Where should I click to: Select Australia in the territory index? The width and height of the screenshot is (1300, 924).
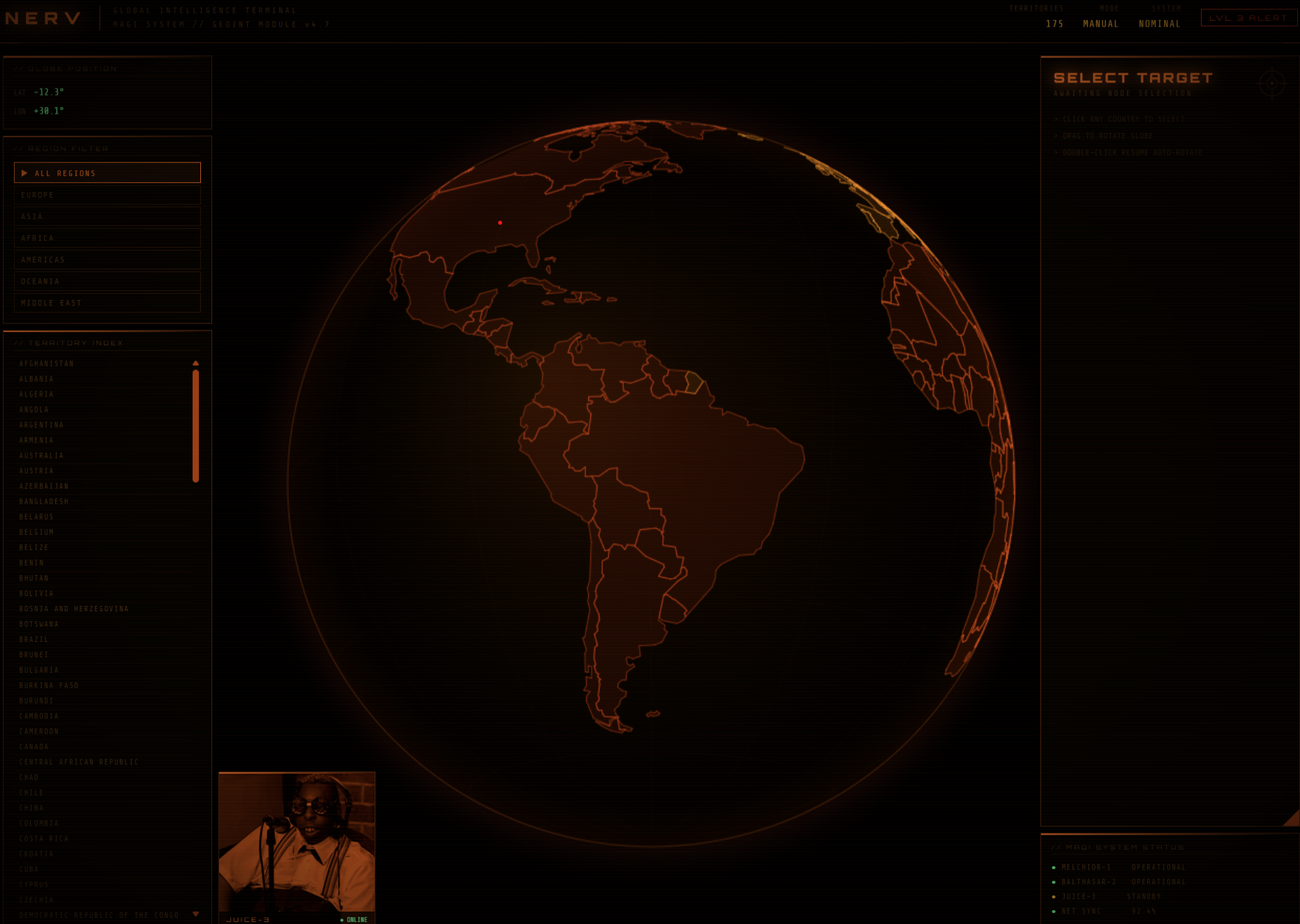tap(102, 456)
